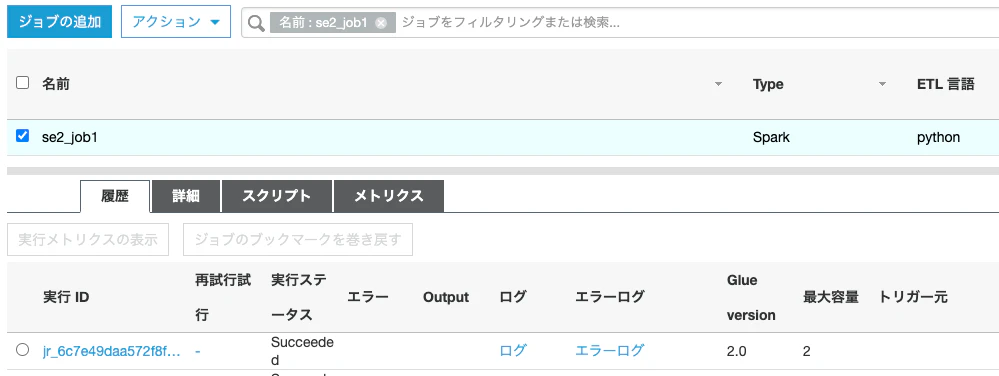The height and width of the screenshot is (376, 999).
Task: Click the se2_job1 job name text
Action: [69, 137]
